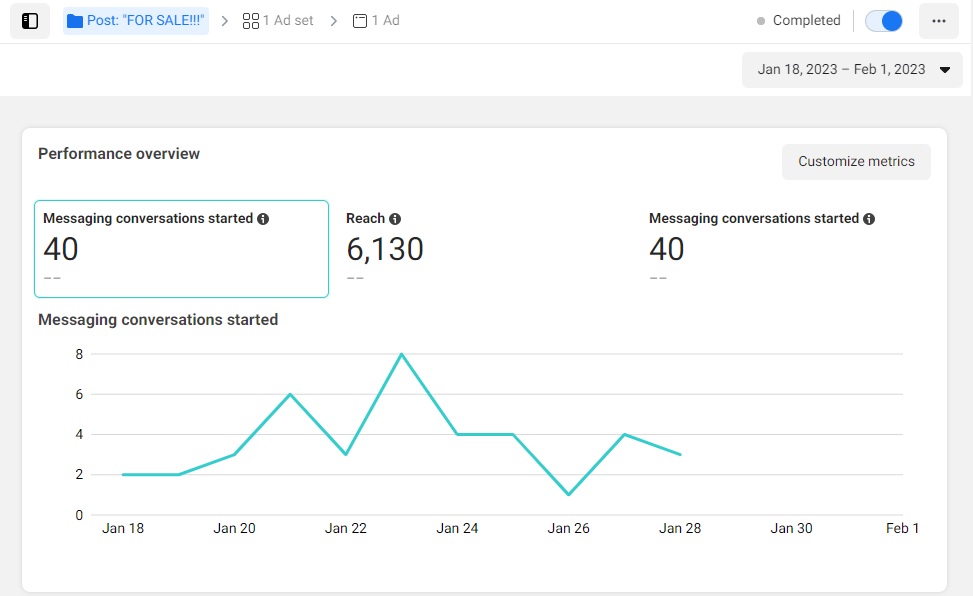Toggle the sidebar panel icon
Image resolution: width=973 pixels, height=596 pixels.
(30, 21)
